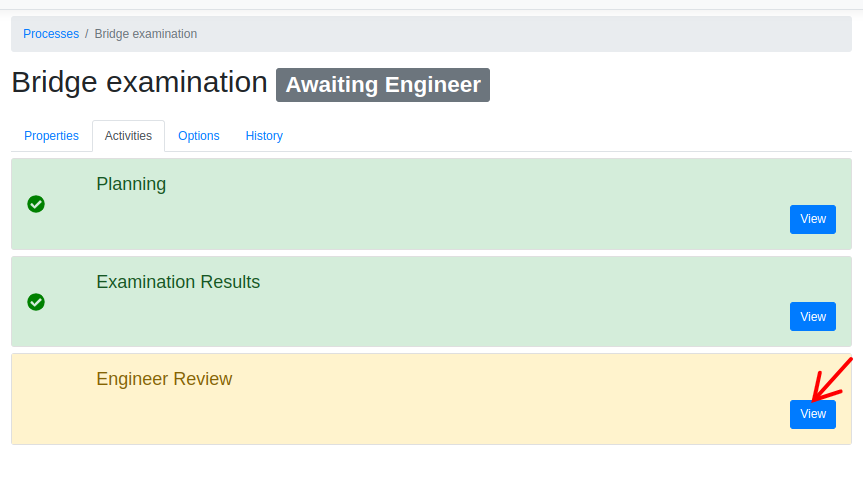The width and height of the screenshot is (863, 478).
Task: Select the Activities tab
Action: 128,136
